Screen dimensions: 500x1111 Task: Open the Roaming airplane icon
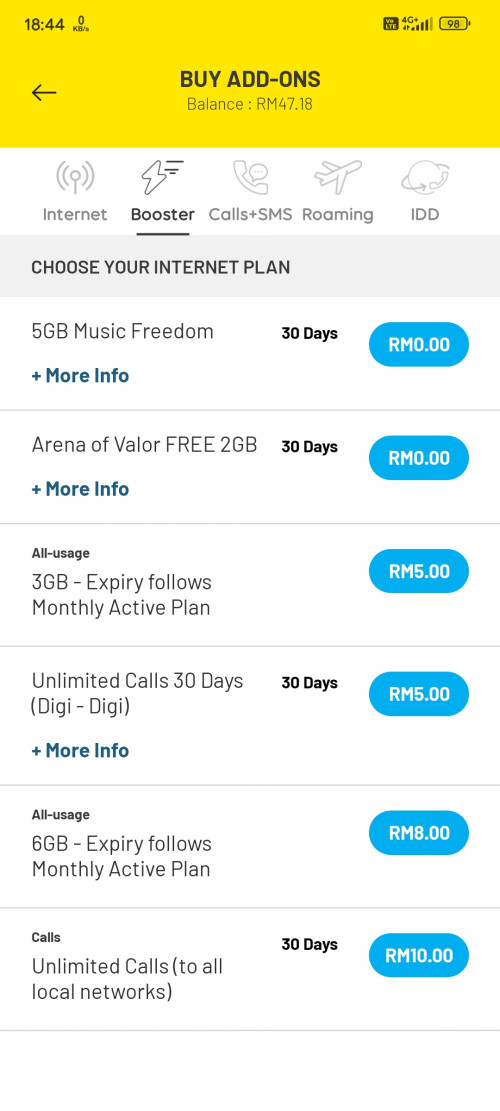[x=338, y=177]
